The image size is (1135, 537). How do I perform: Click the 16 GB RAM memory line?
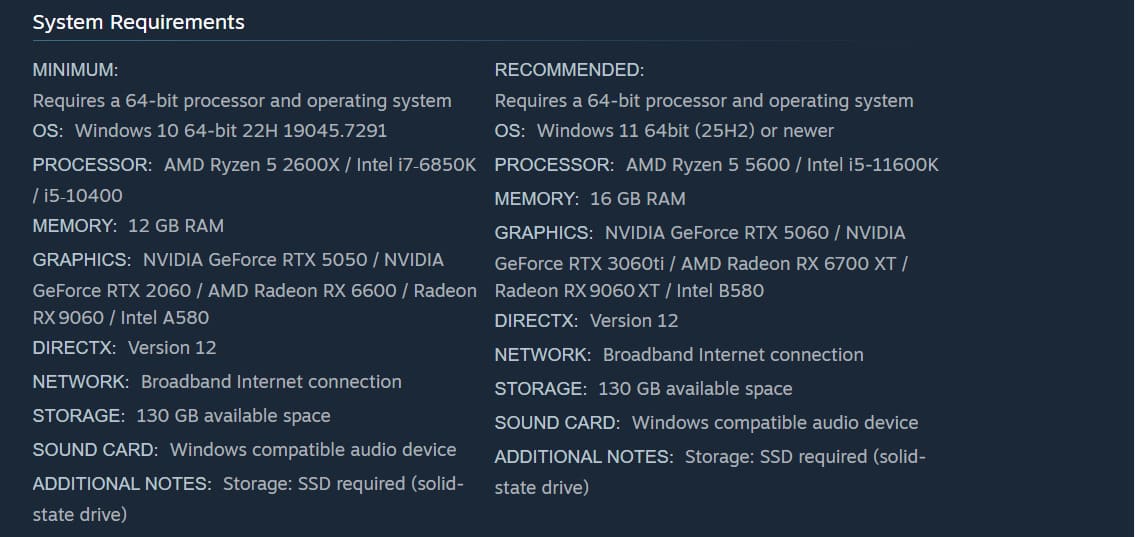pos(590,199)
